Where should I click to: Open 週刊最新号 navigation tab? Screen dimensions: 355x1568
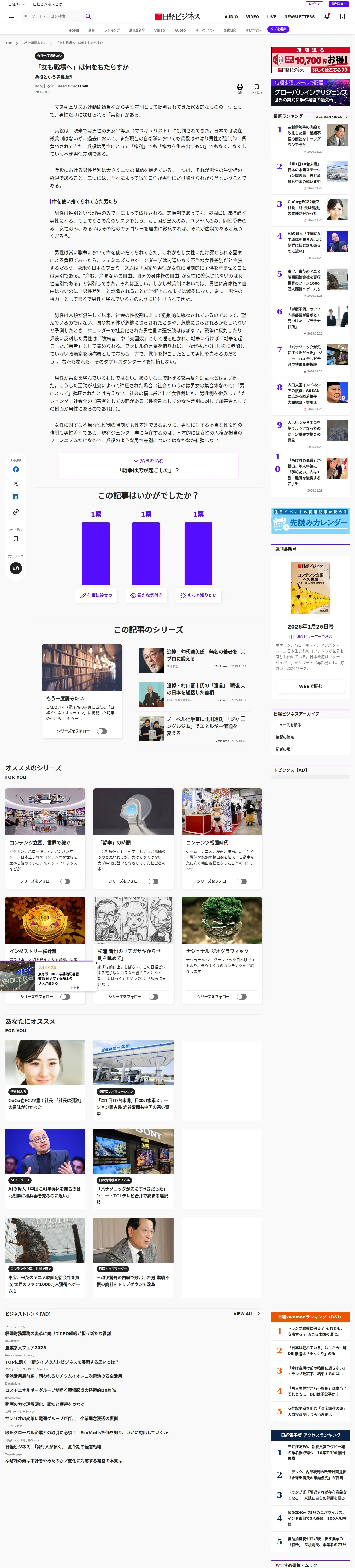[137, 30]
